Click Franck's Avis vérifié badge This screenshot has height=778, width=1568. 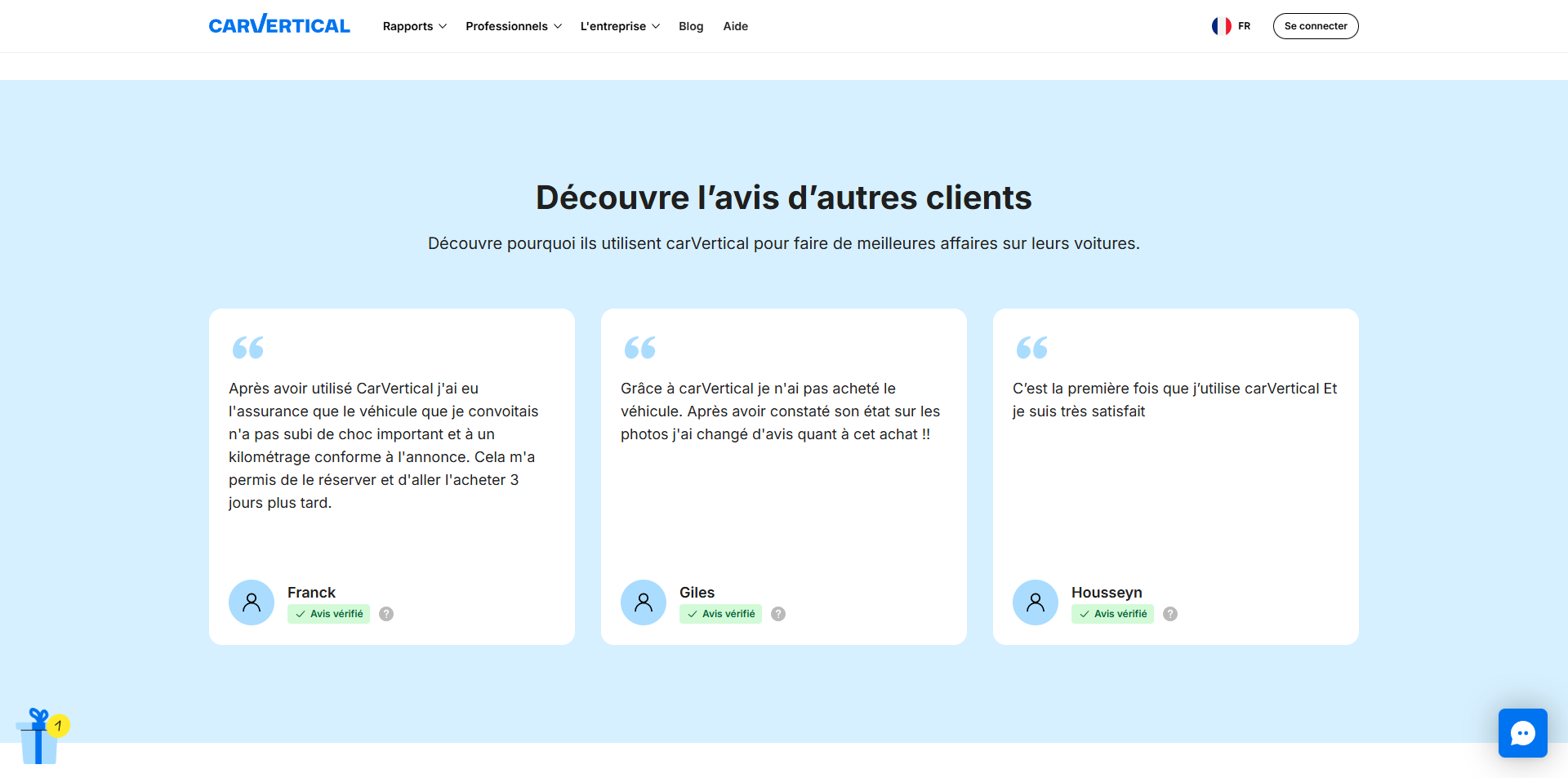[x=329, y=614]
